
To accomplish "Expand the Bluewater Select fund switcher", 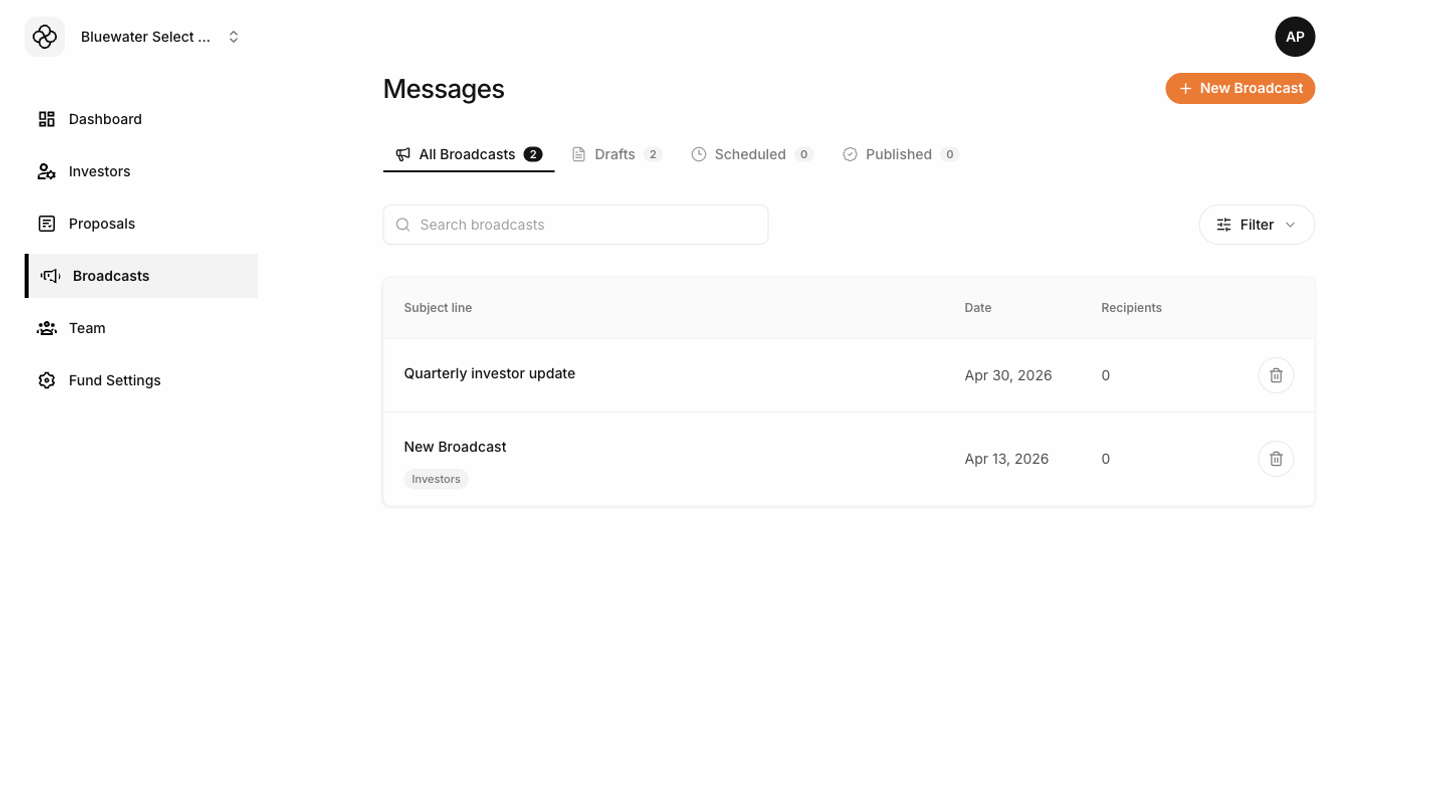I will tap(233, 37).
